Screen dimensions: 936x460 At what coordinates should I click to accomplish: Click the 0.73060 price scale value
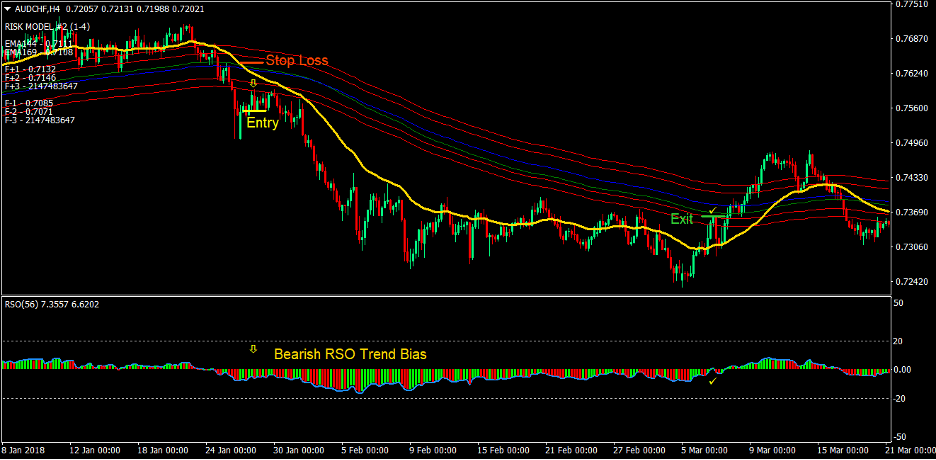912,246
